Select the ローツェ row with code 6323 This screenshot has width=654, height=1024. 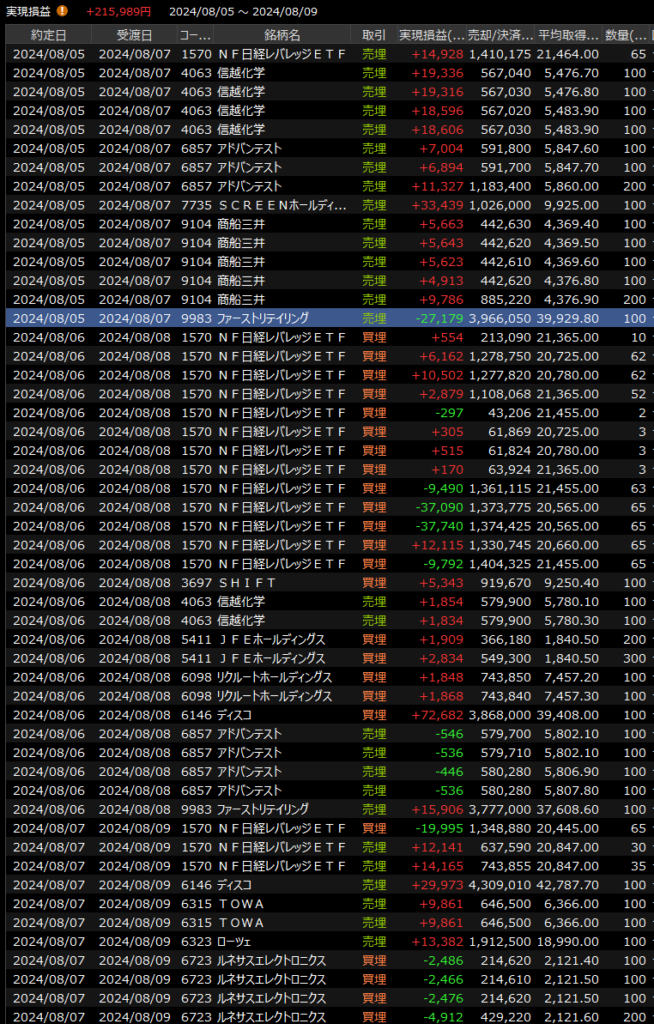click(326, 942)
